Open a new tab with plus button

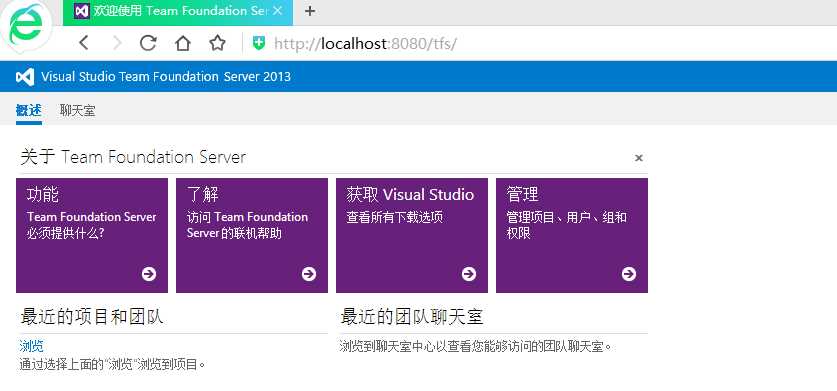pyautogui.click(x=310, y=11)
